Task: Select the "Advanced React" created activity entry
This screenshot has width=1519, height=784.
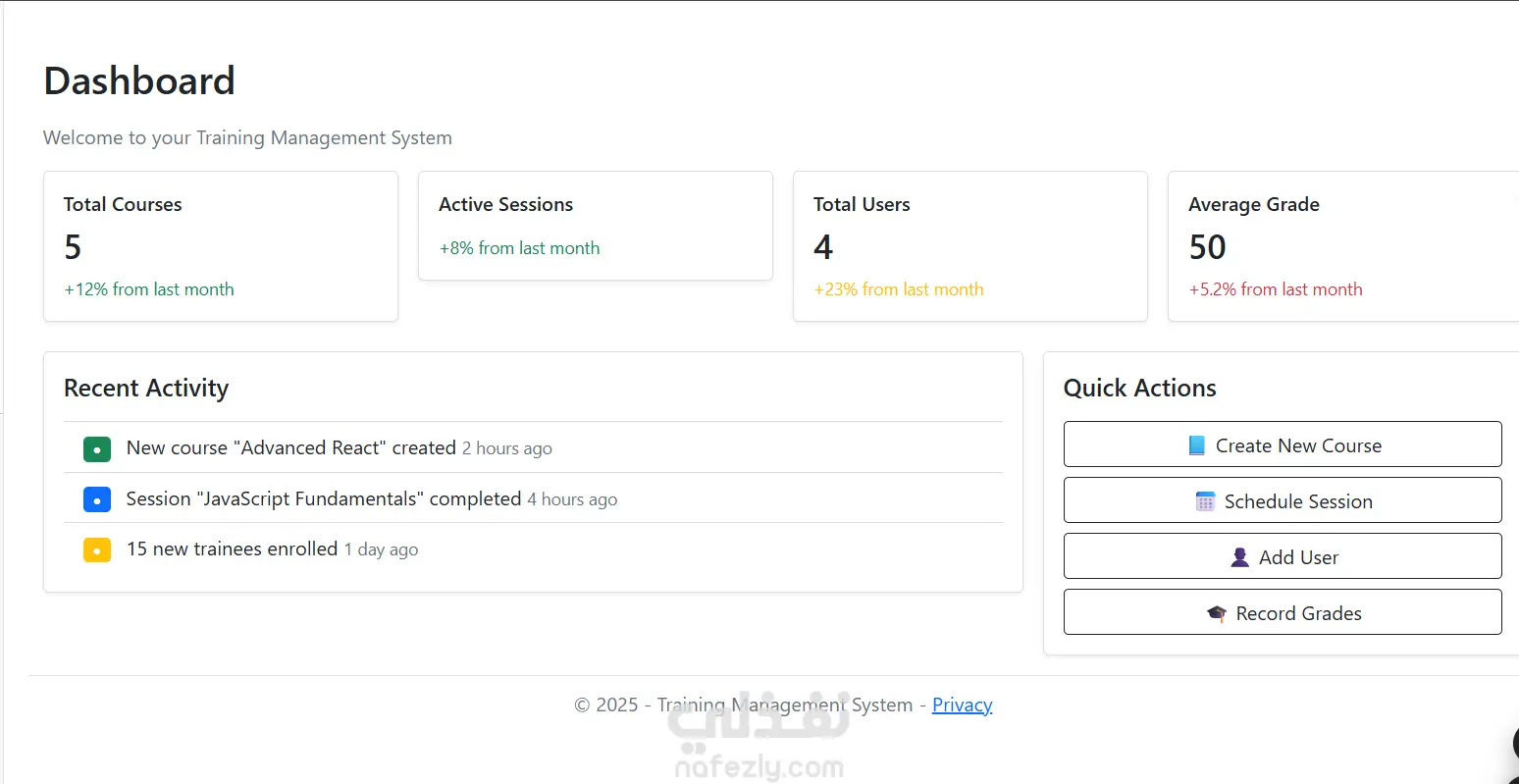Action: (291, 447)
